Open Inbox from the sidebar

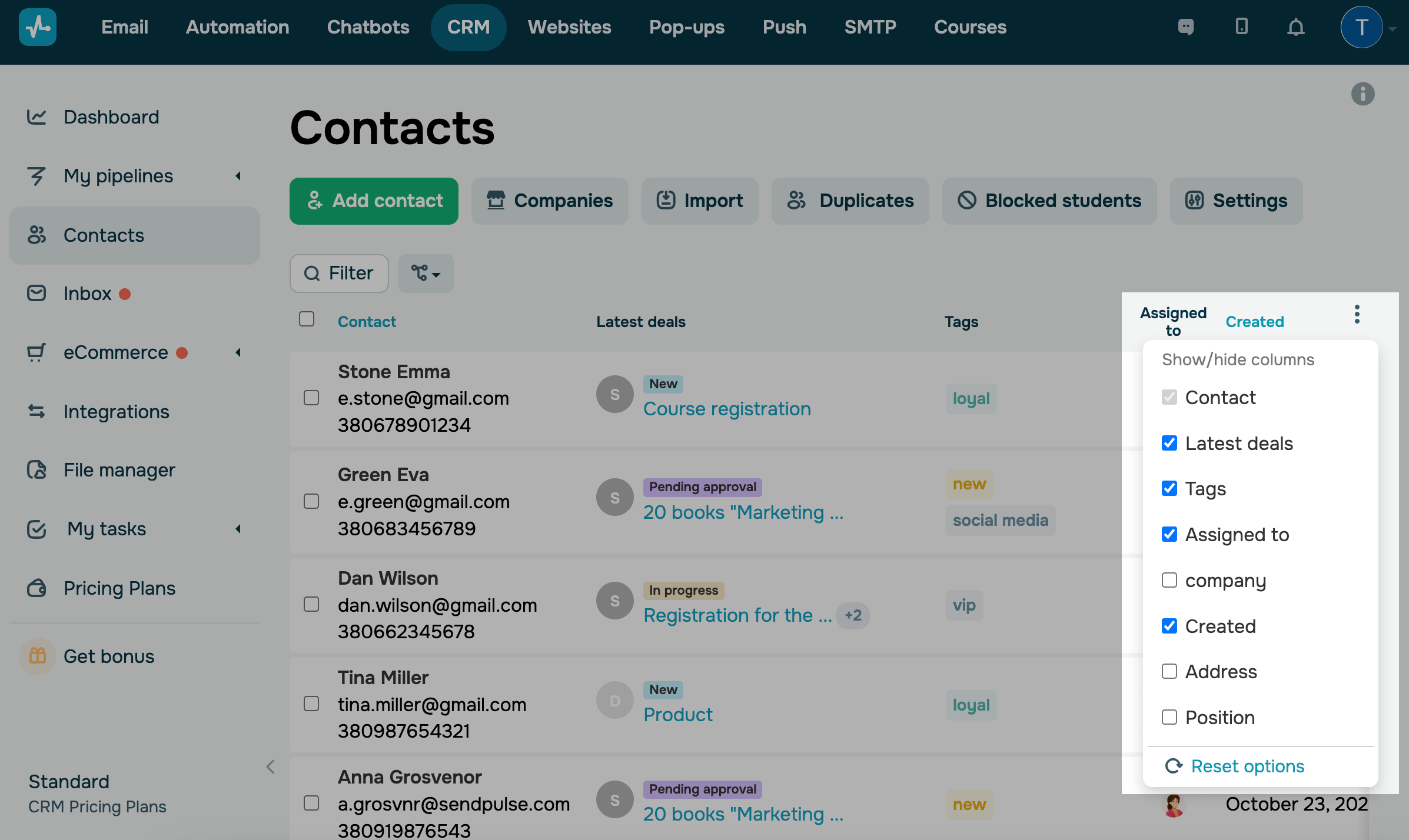point(87,294)
